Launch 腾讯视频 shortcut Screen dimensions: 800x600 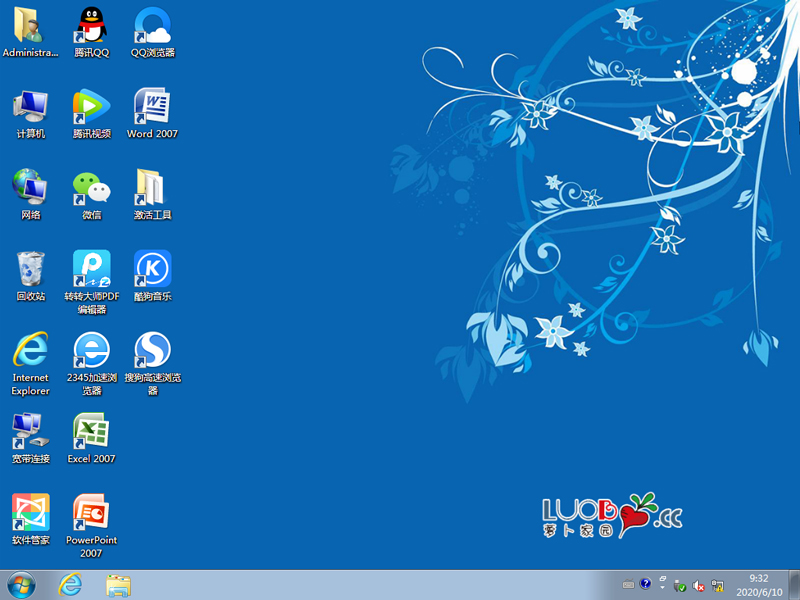click(91, 113)
